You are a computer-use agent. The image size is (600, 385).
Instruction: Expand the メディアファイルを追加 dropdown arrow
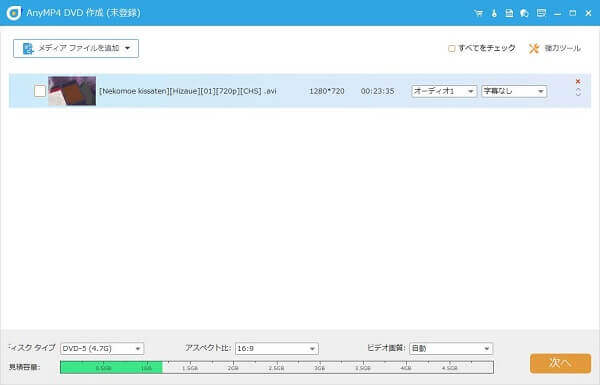click(x=127, y=48)
